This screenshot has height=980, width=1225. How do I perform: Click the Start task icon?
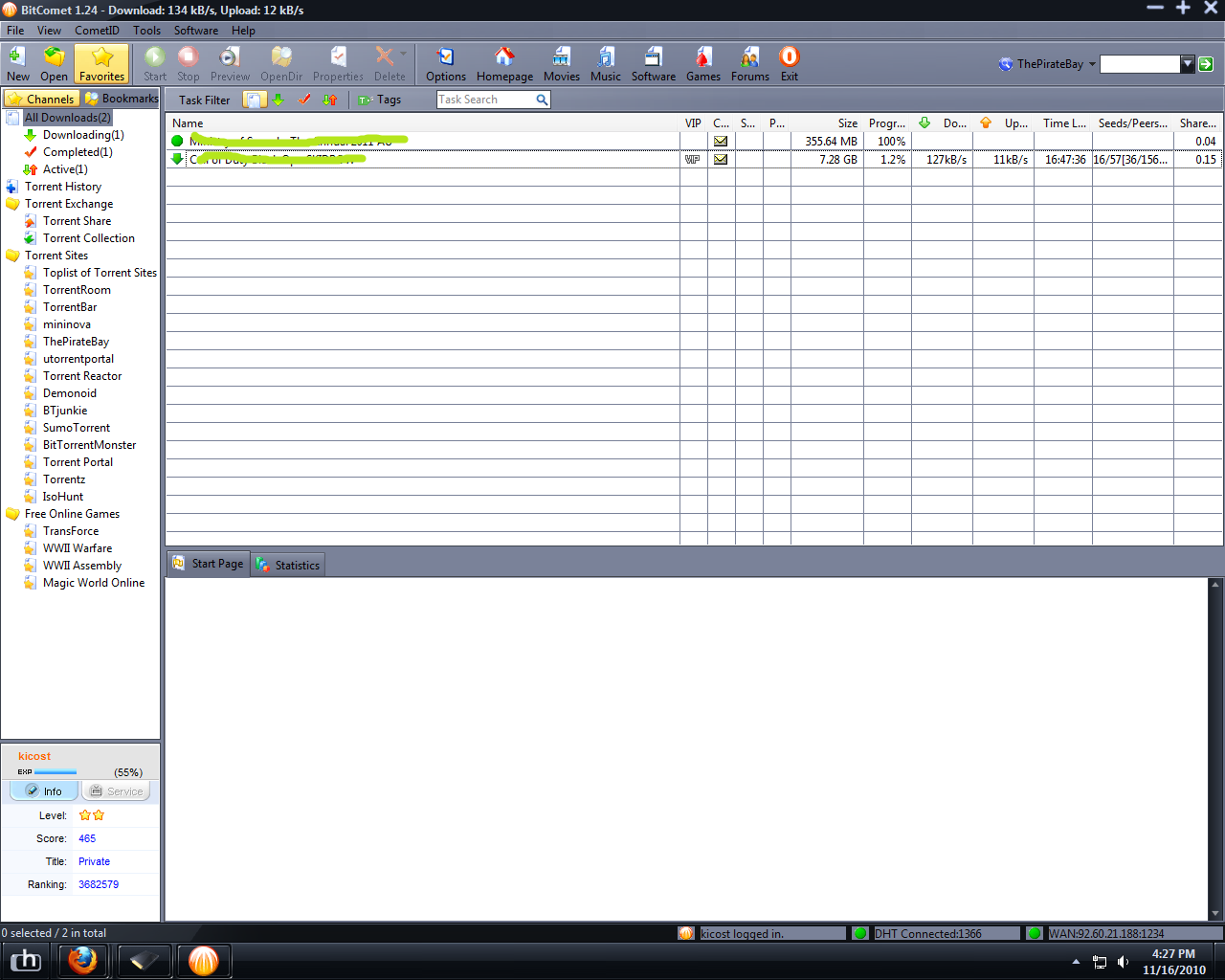pos(155,64)
